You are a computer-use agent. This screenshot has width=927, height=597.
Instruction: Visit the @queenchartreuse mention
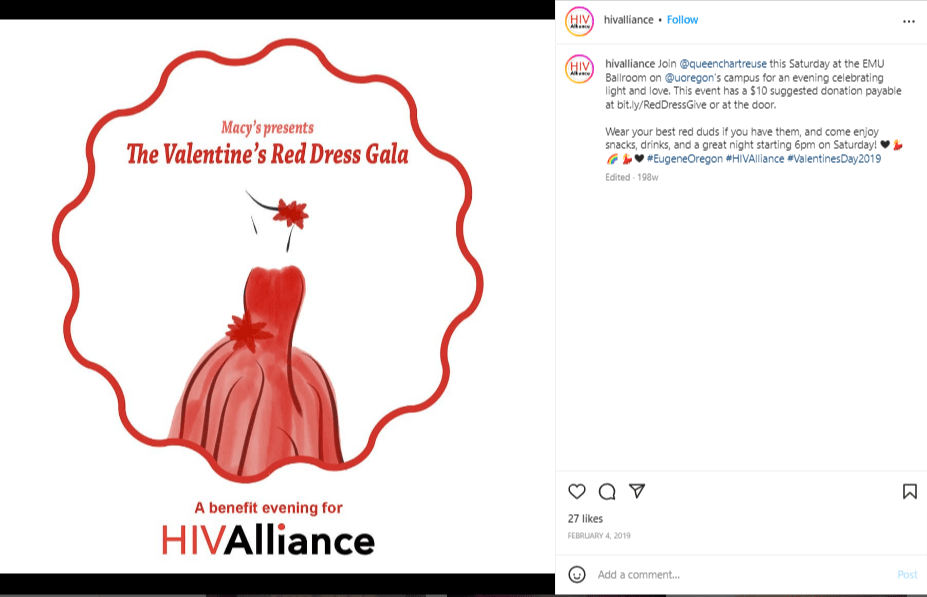click(x=722, y=64)
